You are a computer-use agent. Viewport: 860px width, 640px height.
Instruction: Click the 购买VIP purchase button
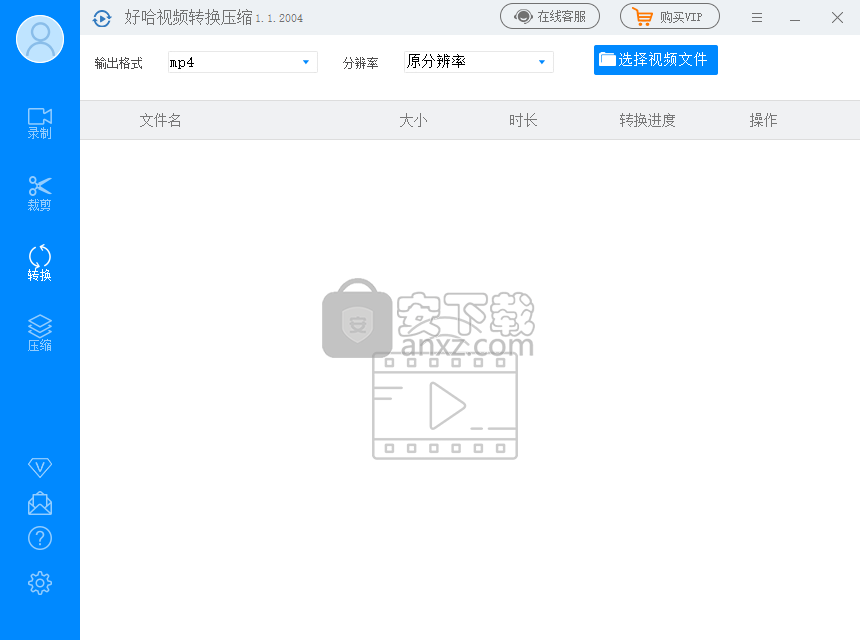[670, 16]
